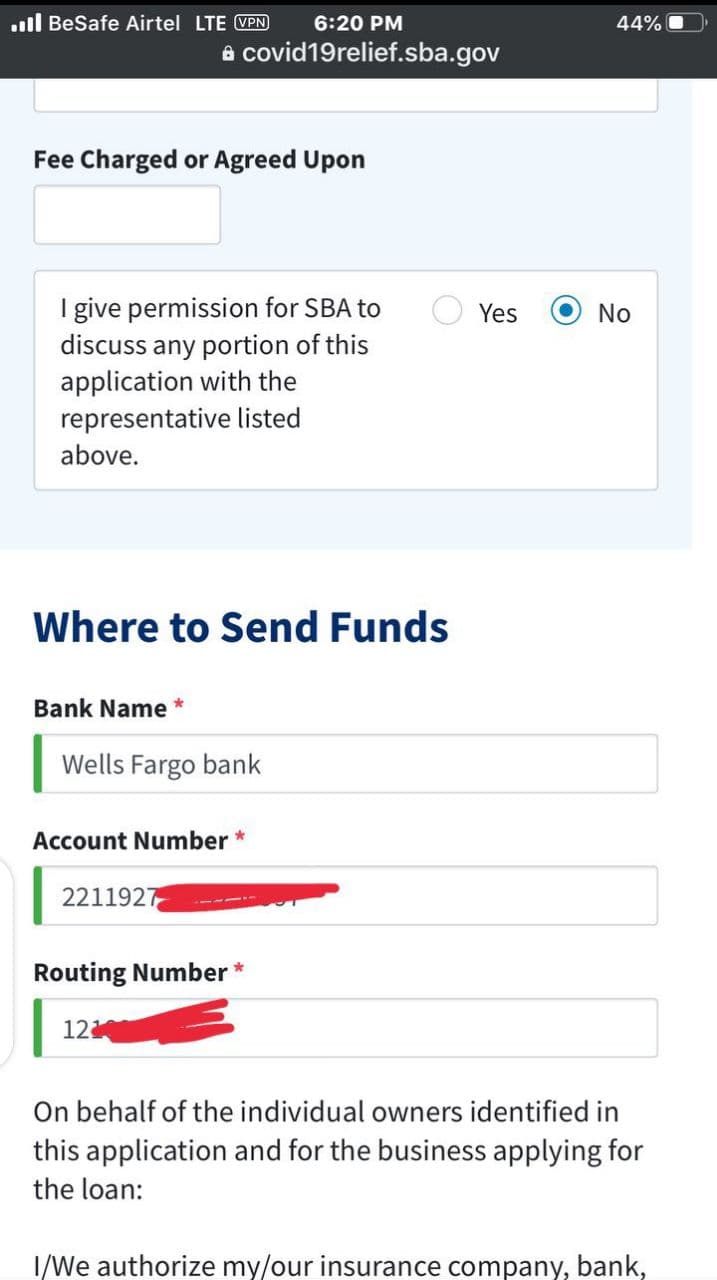
Task: Click the Fee Charged or Agreed Upon field
Action: coord(127,214)
